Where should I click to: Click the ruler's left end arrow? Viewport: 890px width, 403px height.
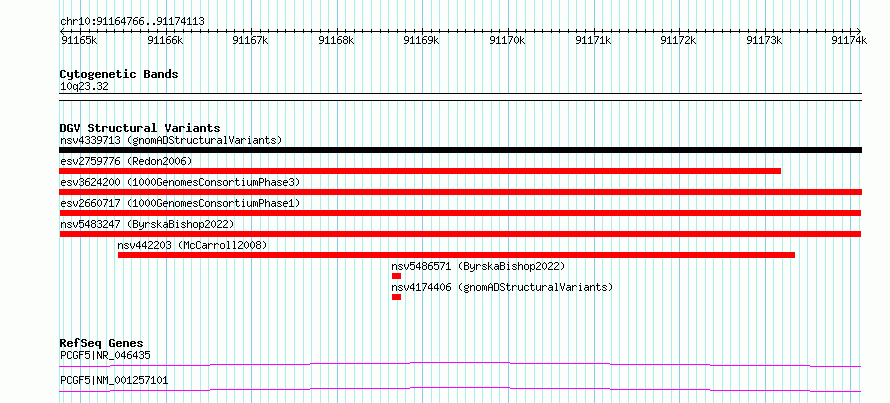(62, 31)
